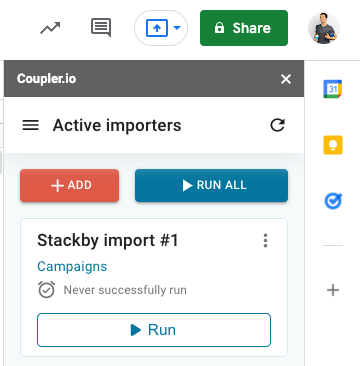
Task: Open Stackby import #1 options menu
Action: (265, 240)
